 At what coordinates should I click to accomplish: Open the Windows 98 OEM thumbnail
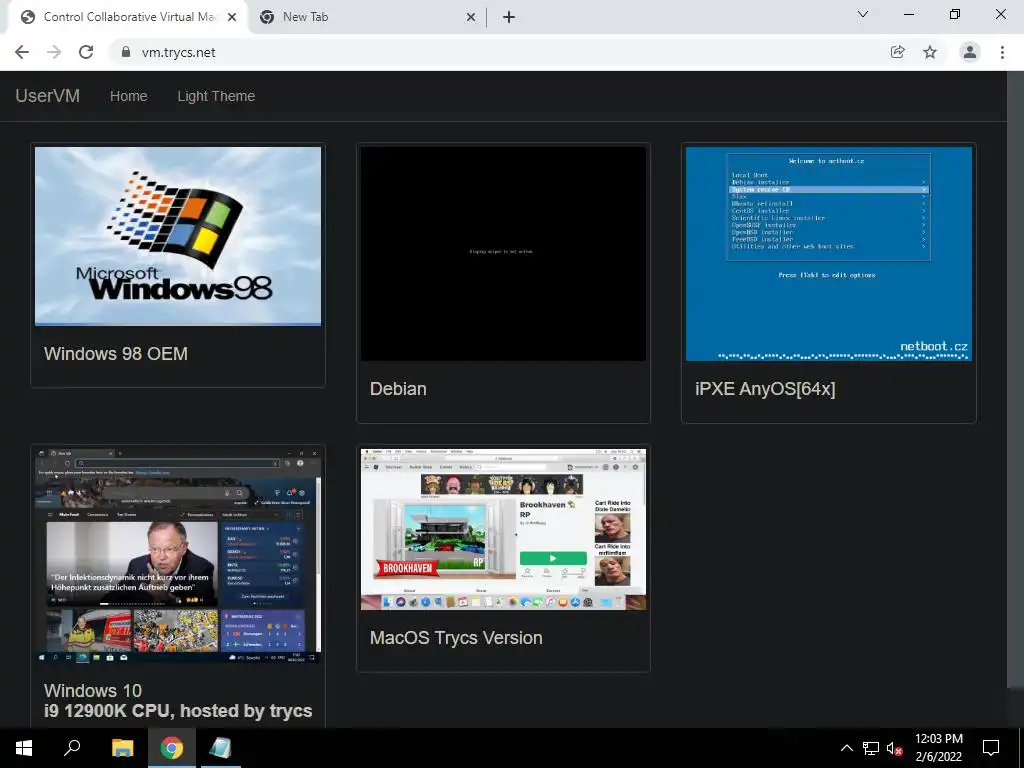tap(178, 236)
